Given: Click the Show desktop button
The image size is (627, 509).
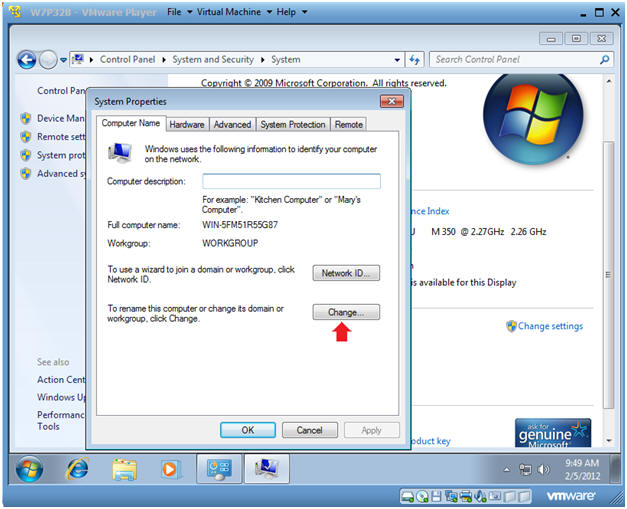Looking at the screenshot, I should 616,469.
